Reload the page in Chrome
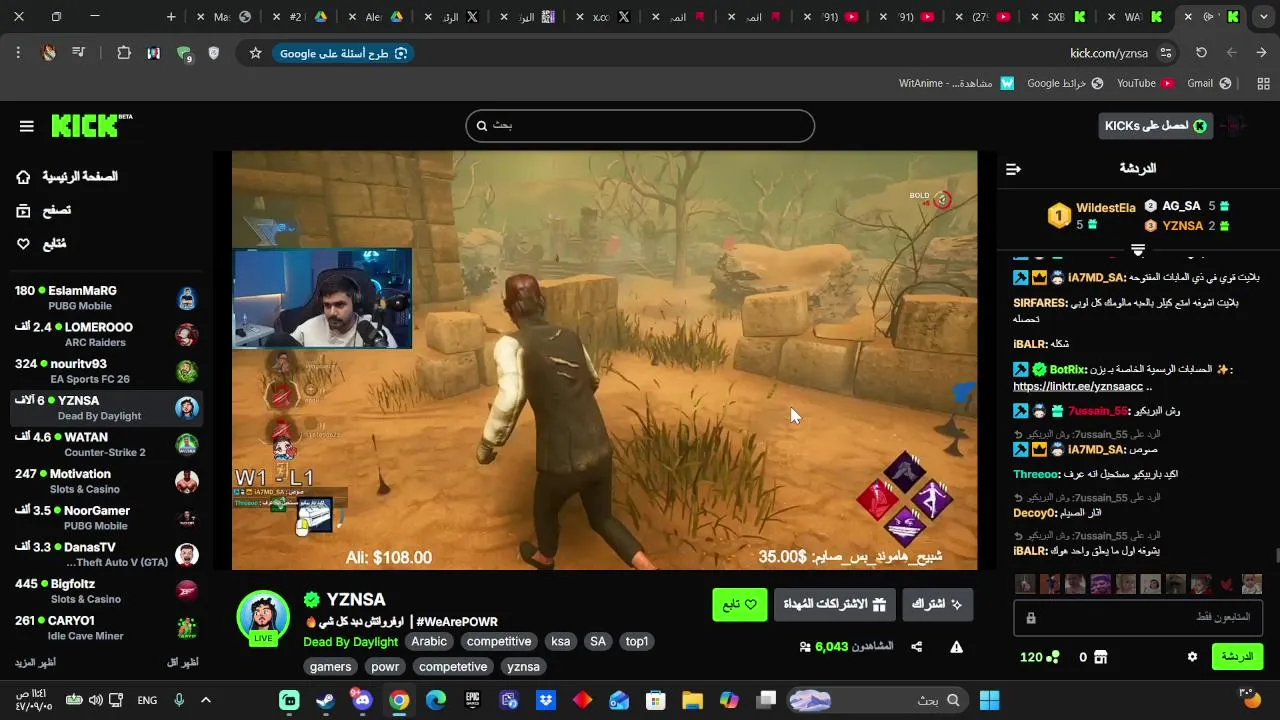The image size is (1280, 720). [1201, 53]
